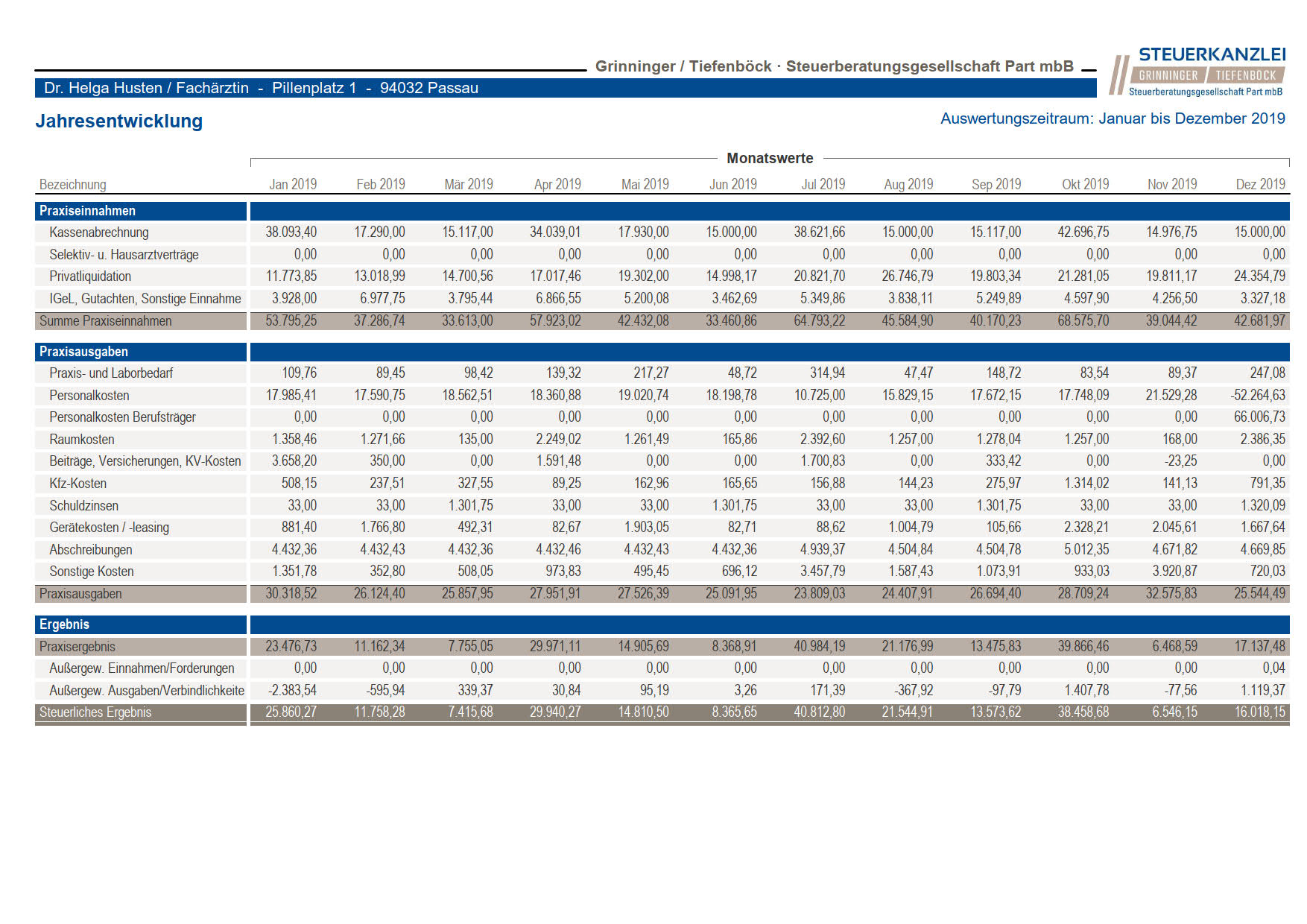Viewport: 1307px width, 924px height.
Task: Select the Jahresentwicklung heading
Action: click(x=119, y=121)
